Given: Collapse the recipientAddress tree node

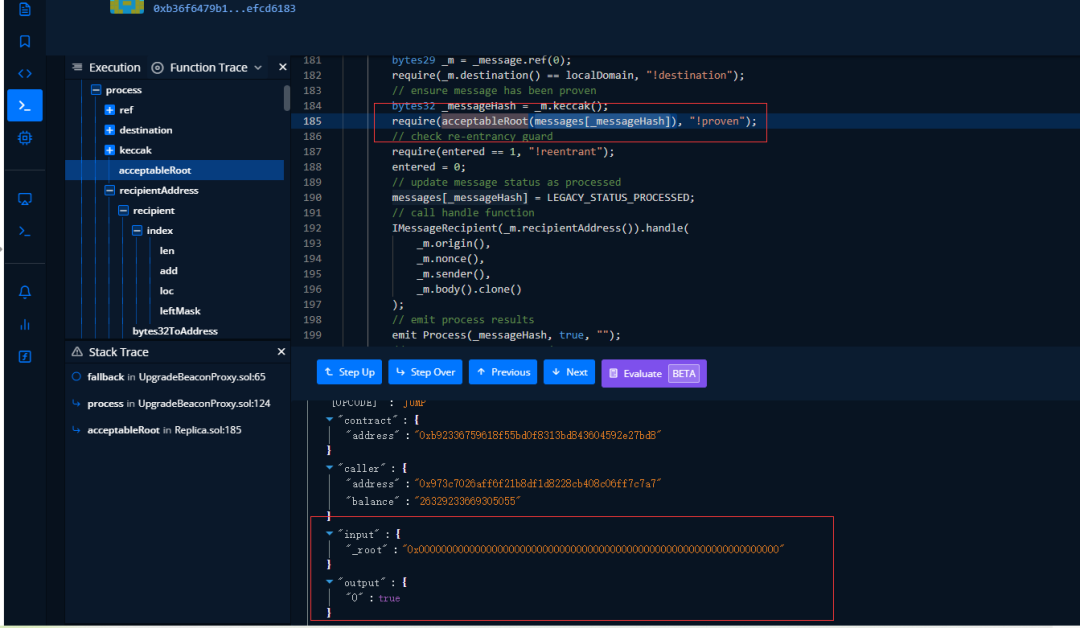Looking at the screenshot, I should (x=110, y=191).
